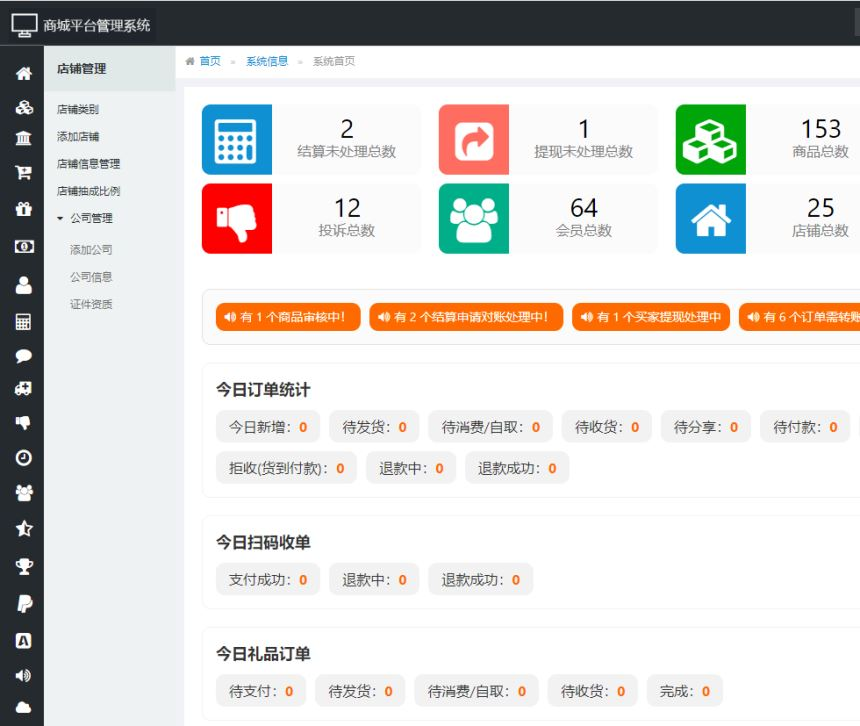Click 结算未处理总数 count 2
Image resolution: width=860 pixels, height=726 pixels.
(347, 129)
